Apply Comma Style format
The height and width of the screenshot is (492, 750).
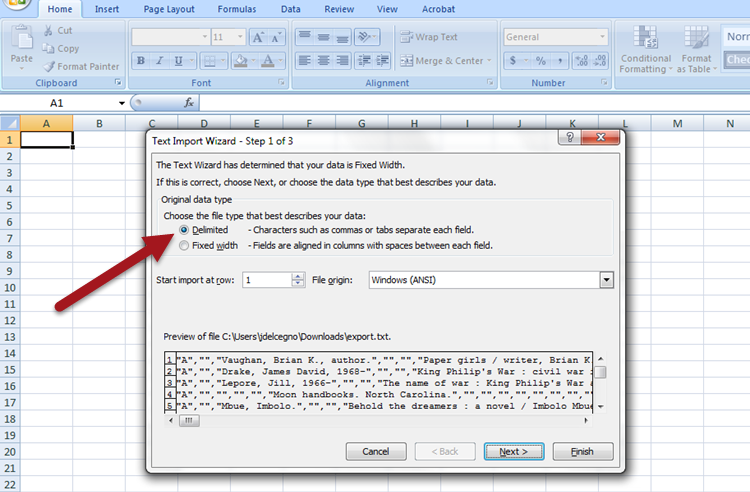tap(560, 61)
